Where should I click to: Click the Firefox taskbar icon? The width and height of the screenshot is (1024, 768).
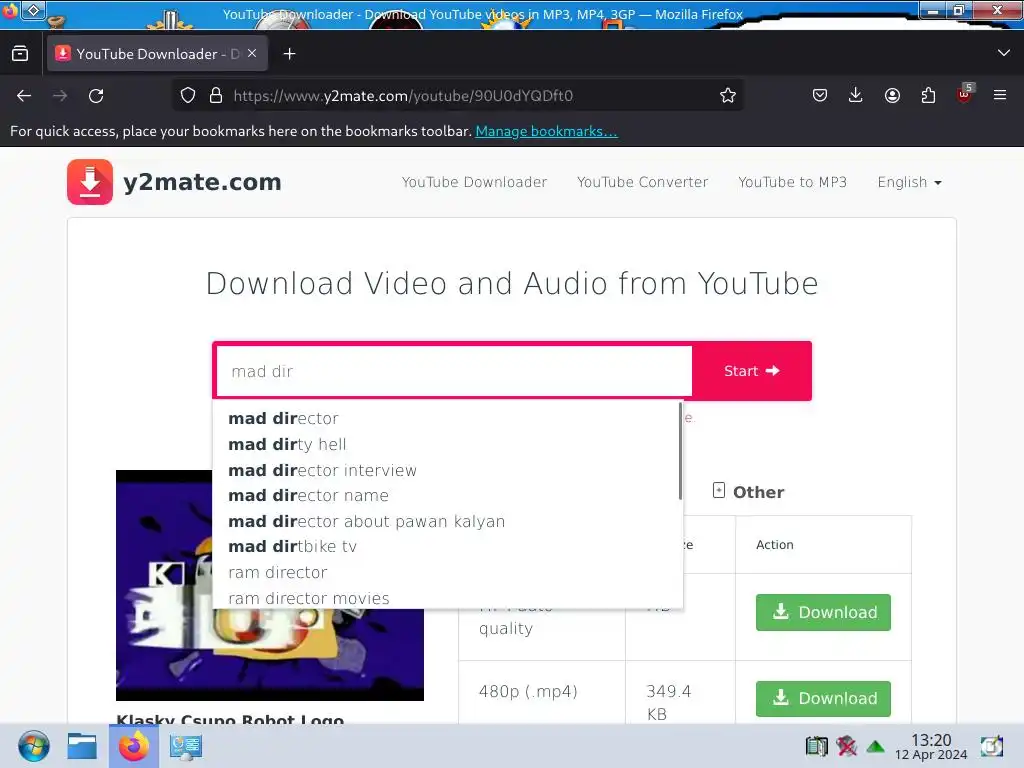pyautogui.click(x=134, y=746)
